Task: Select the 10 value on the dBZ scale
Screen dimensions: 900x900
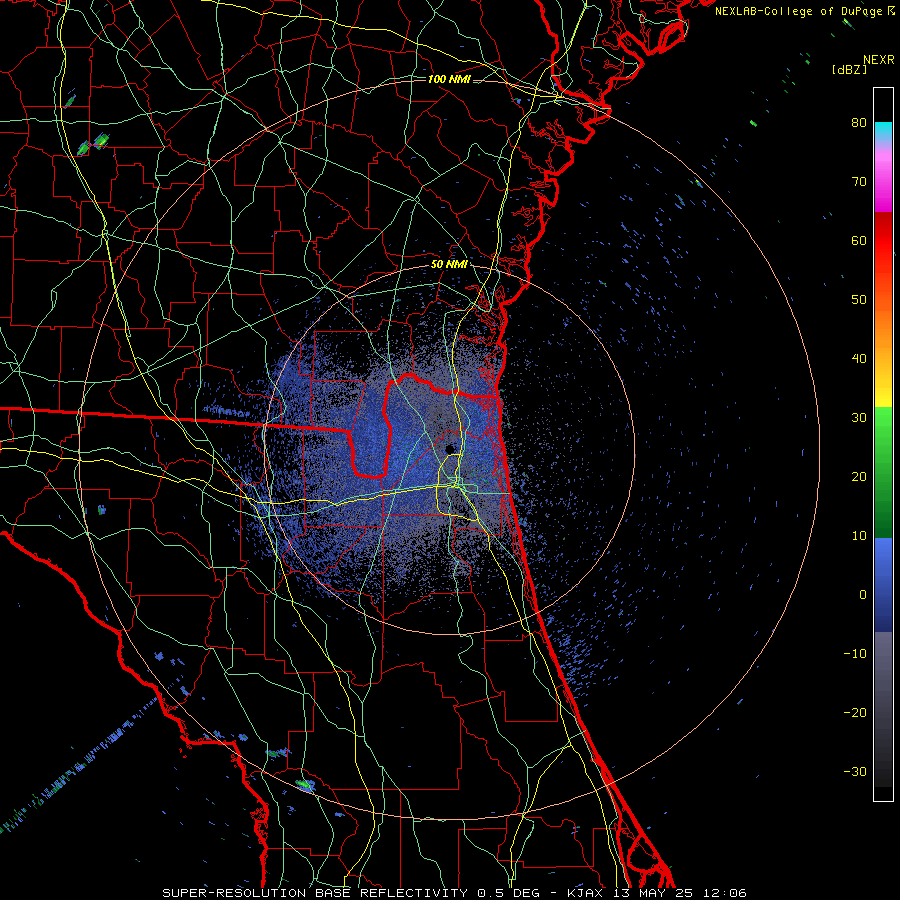Action: tap(859, 536)
